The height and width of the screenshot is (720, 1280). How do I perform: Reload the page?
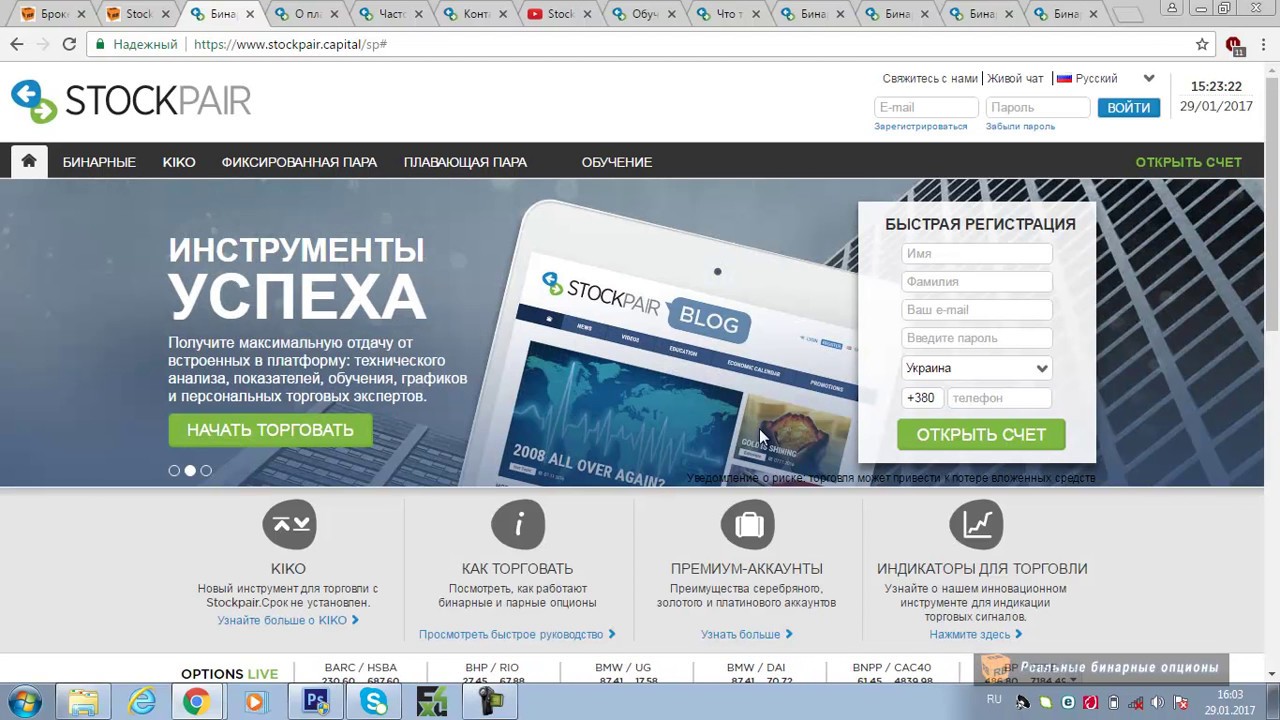click(69, 44)
